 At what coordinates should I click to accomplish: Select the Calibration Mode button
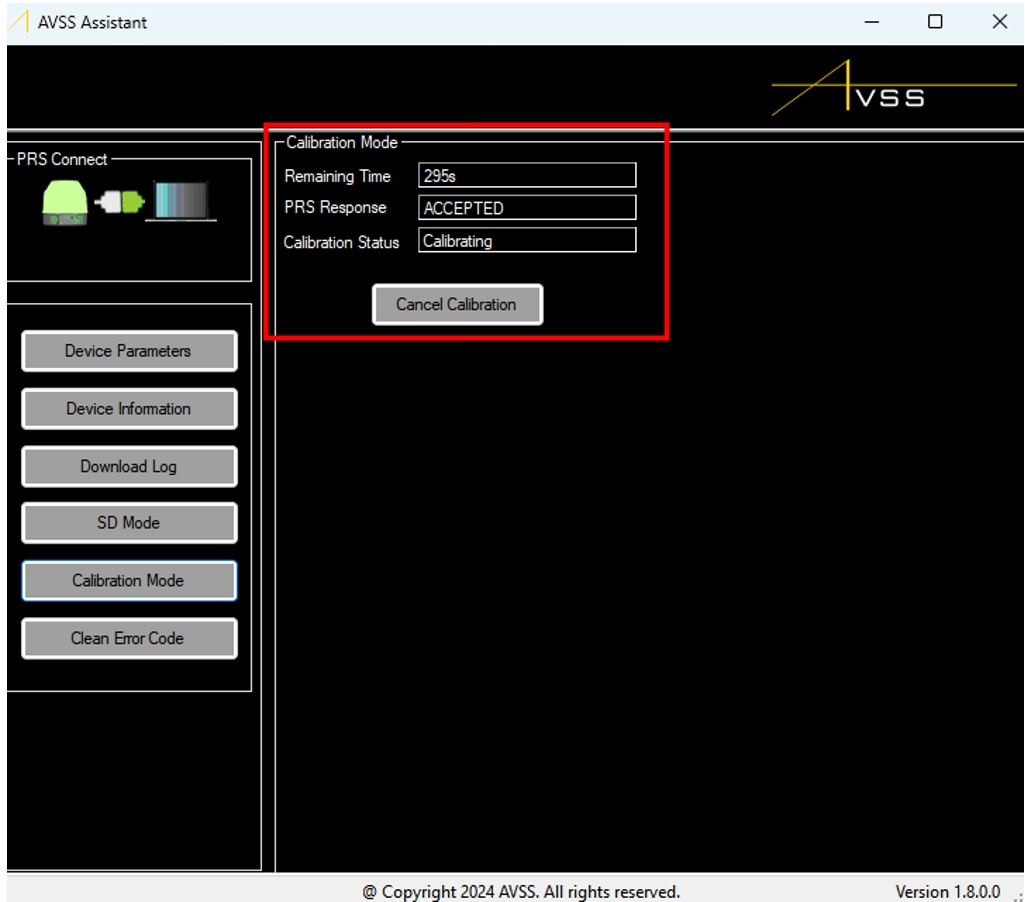[129, 581]
